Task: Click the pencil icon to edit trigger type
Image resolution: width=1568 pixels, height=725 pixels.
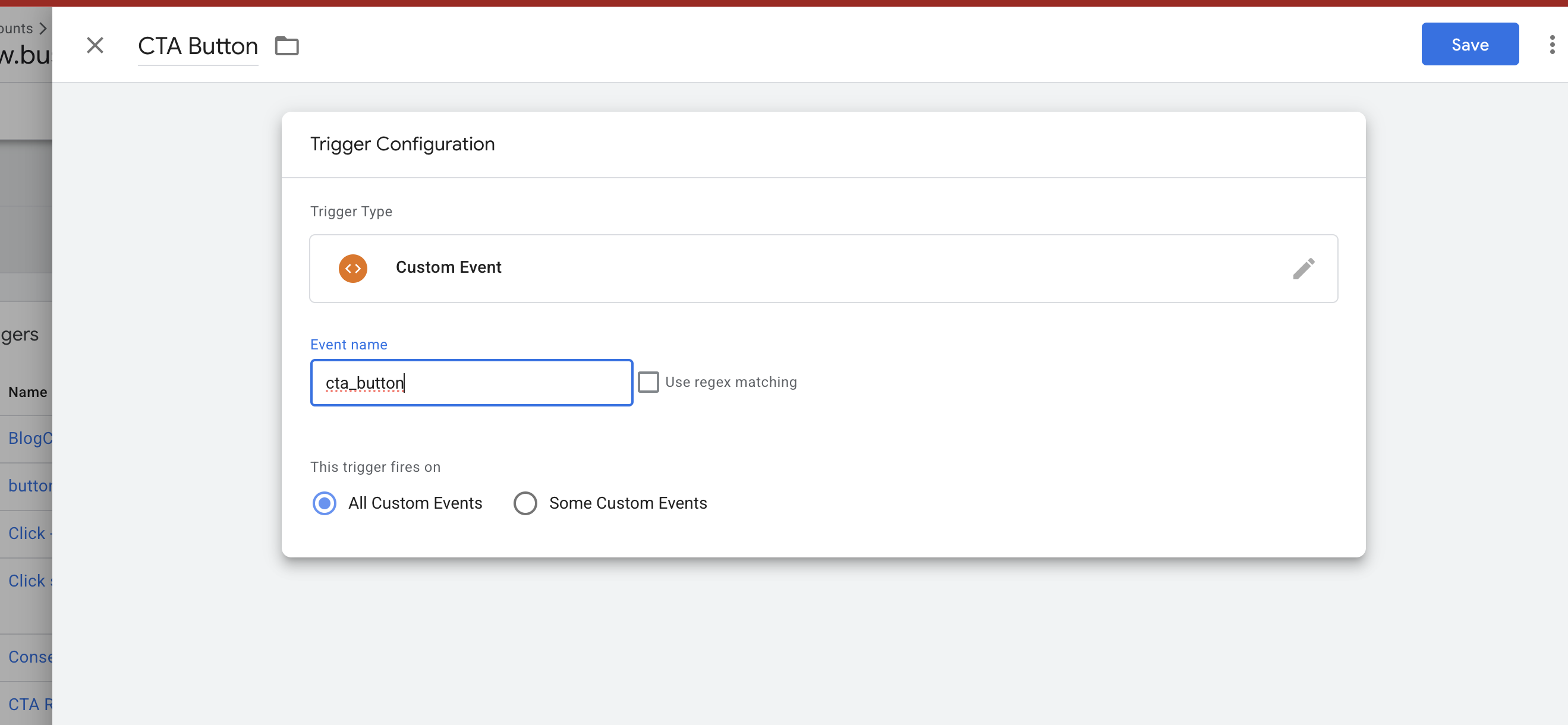Action: [x=1304, y=269]
